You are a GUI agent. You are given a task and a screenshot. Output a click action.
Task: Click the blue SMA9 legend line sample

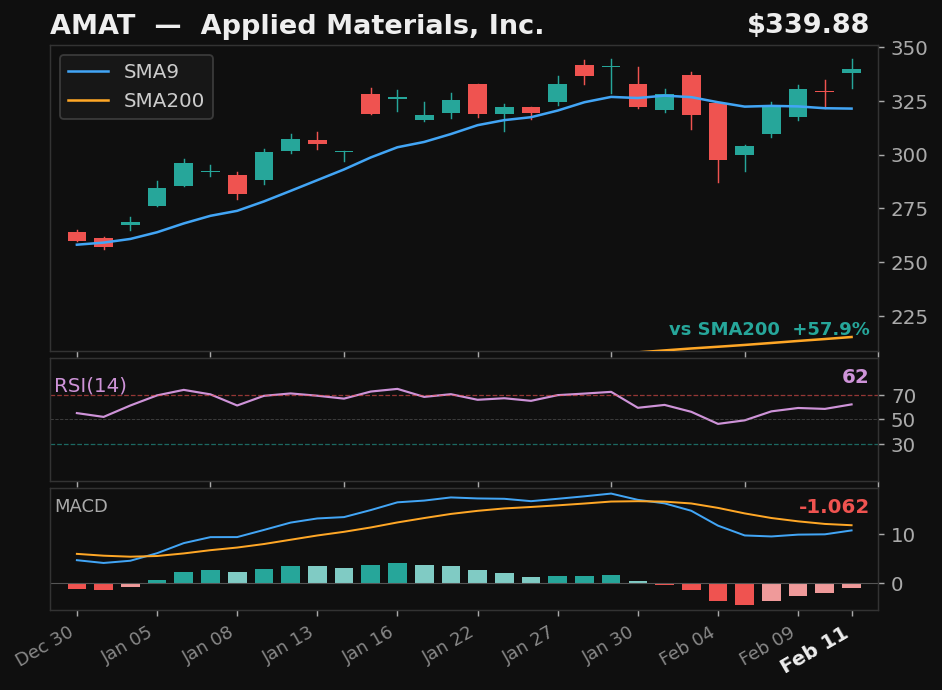click(x=88, y=72)
